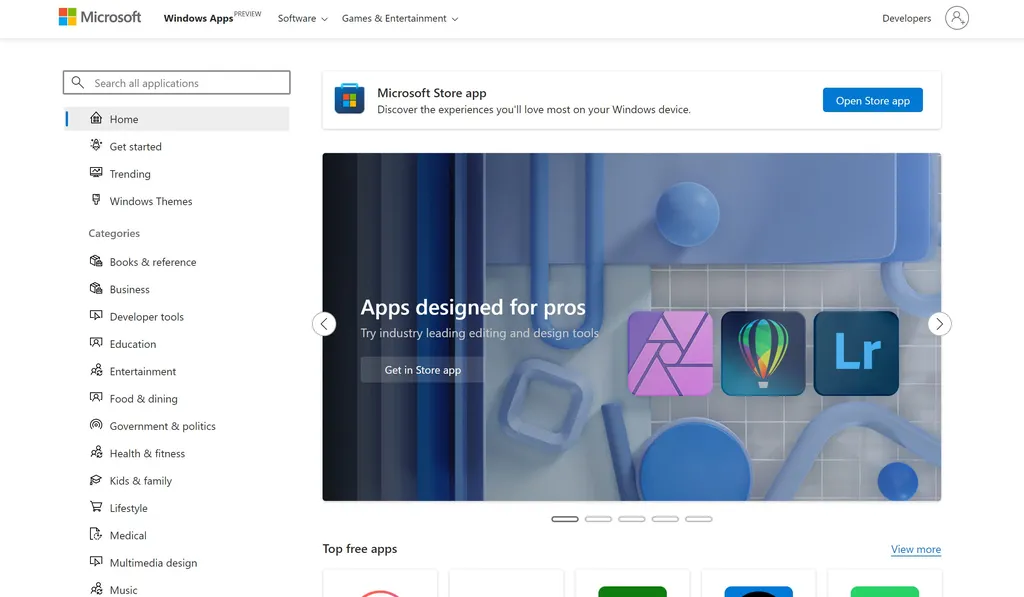Click the CorelDRAW balloon app icon
This screenshot has width=1024, height=597.
coord(763,353)
